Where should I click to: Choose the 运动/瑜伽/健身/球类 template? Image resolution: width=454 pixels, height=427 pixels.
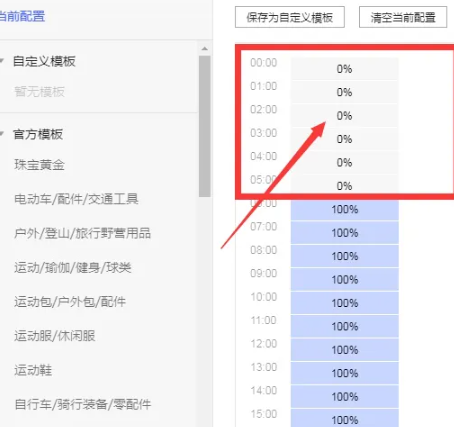[73, 267]
